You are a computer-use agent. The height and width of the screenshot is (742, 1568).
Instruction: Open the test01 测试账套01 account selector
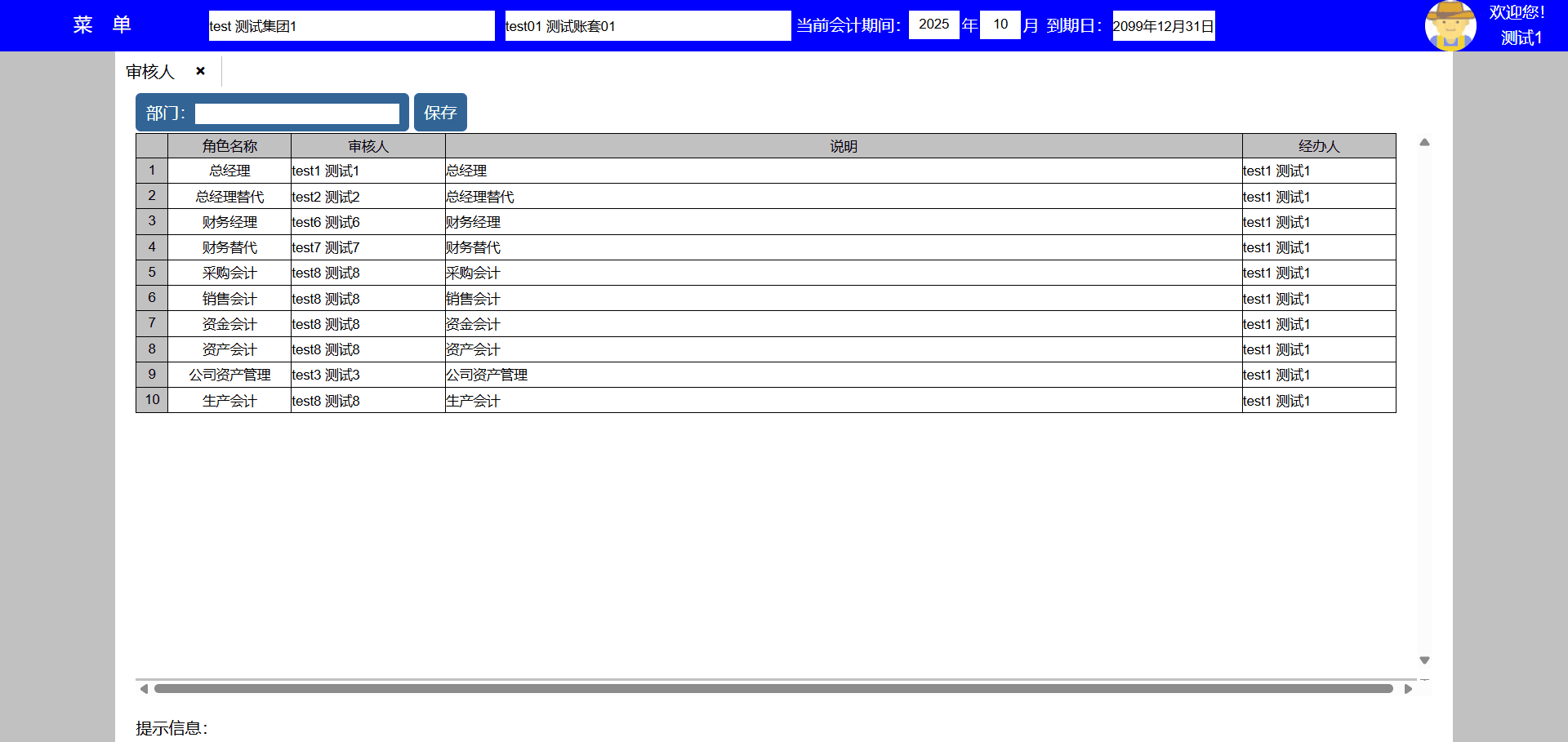click(647, 26)
